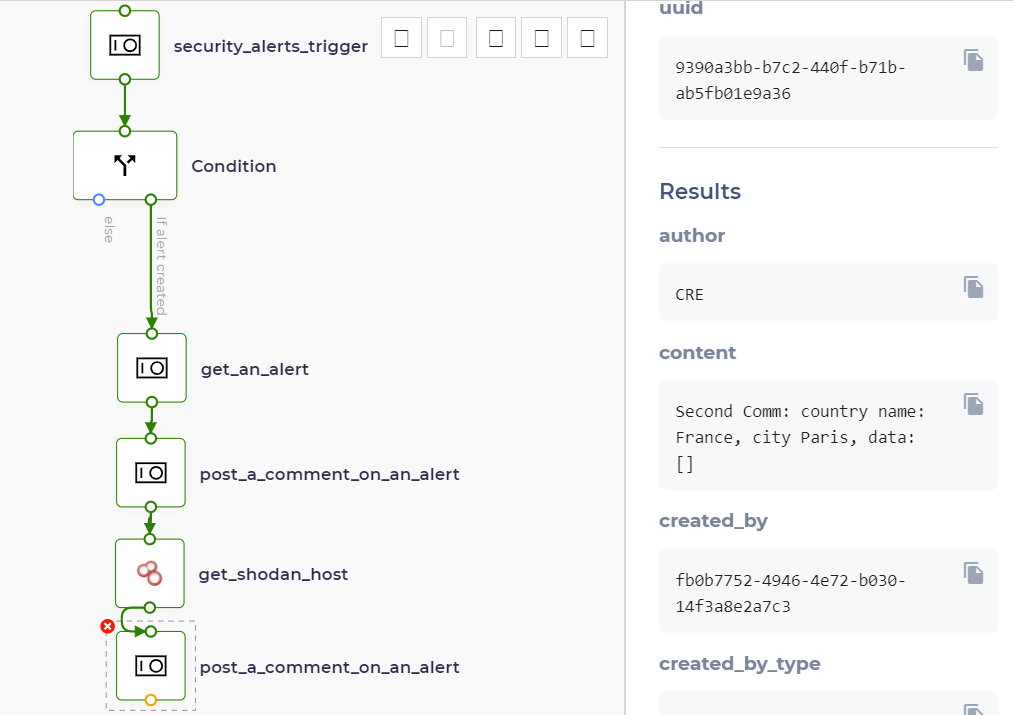Click the get_shodan_host label
The width and height of the screenshot is (1013, 715).
pyautogui.click(x=273, y=574)
